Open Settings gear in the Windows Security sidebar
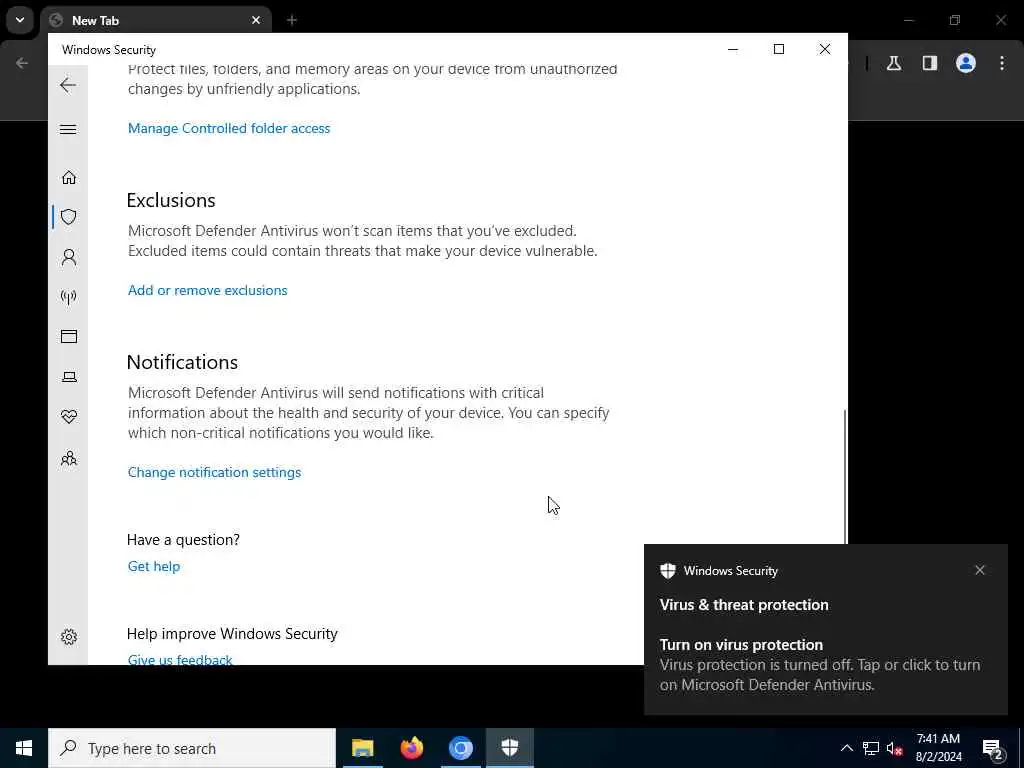Viewport: 1024px width, 768px height. (x=69, y=637)
